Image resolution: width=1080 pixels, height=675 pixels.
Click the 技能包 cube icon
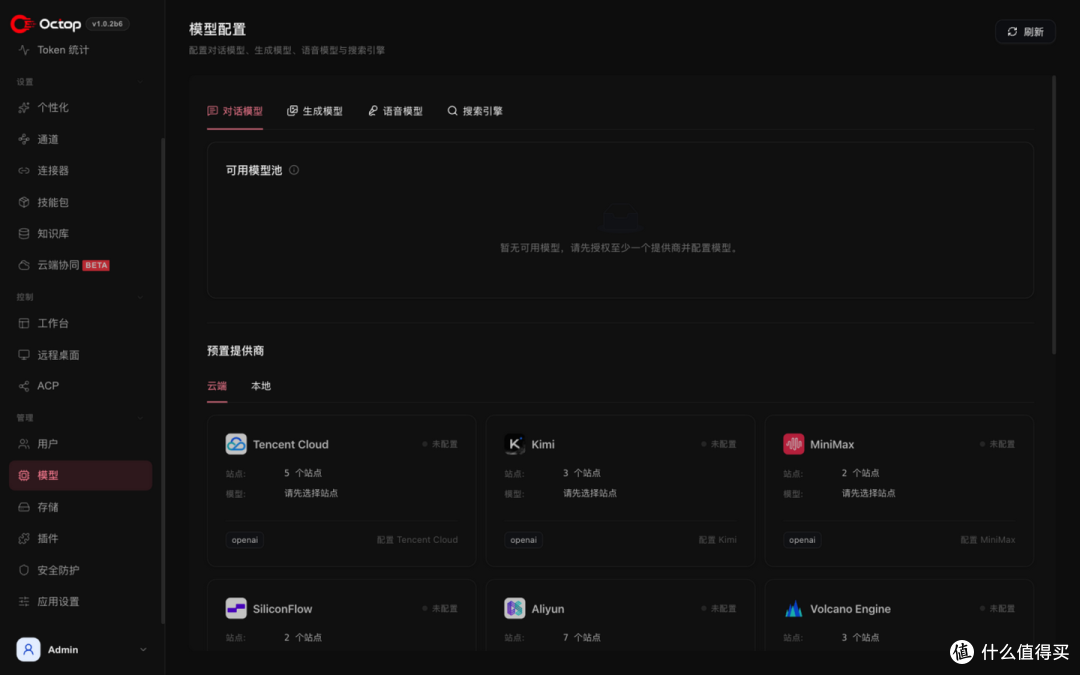click(x=24, y=202)
